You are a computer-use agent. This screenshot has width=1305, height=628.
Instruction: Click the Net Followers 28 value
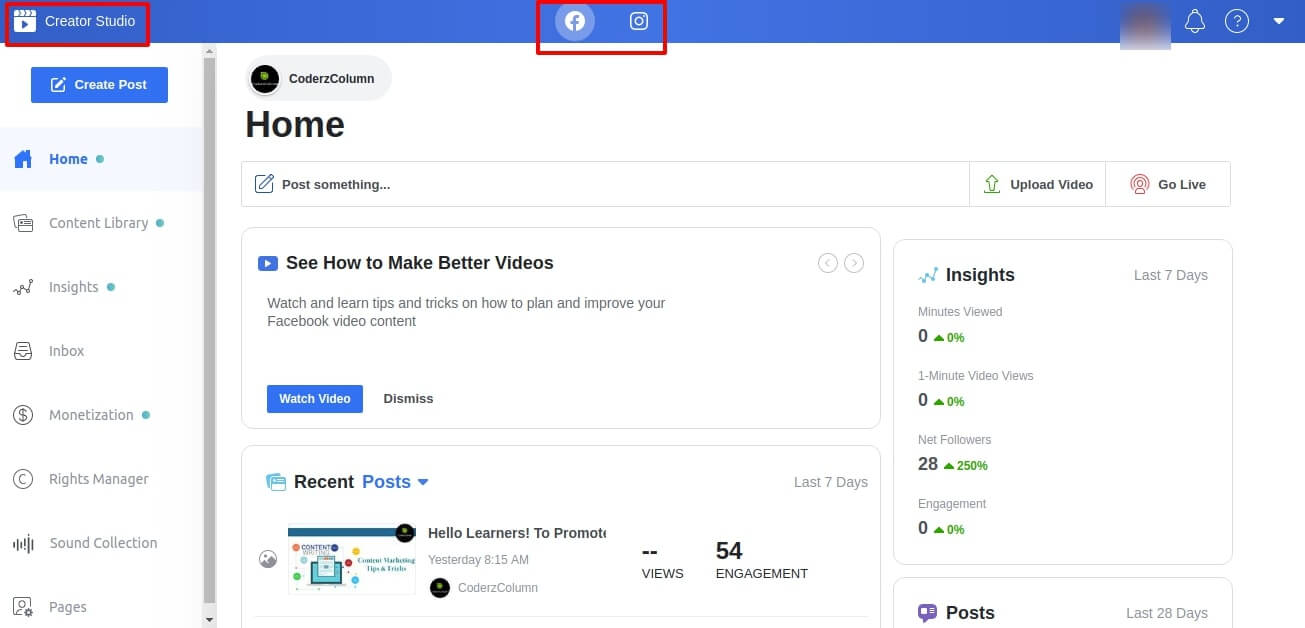(928, 464)
